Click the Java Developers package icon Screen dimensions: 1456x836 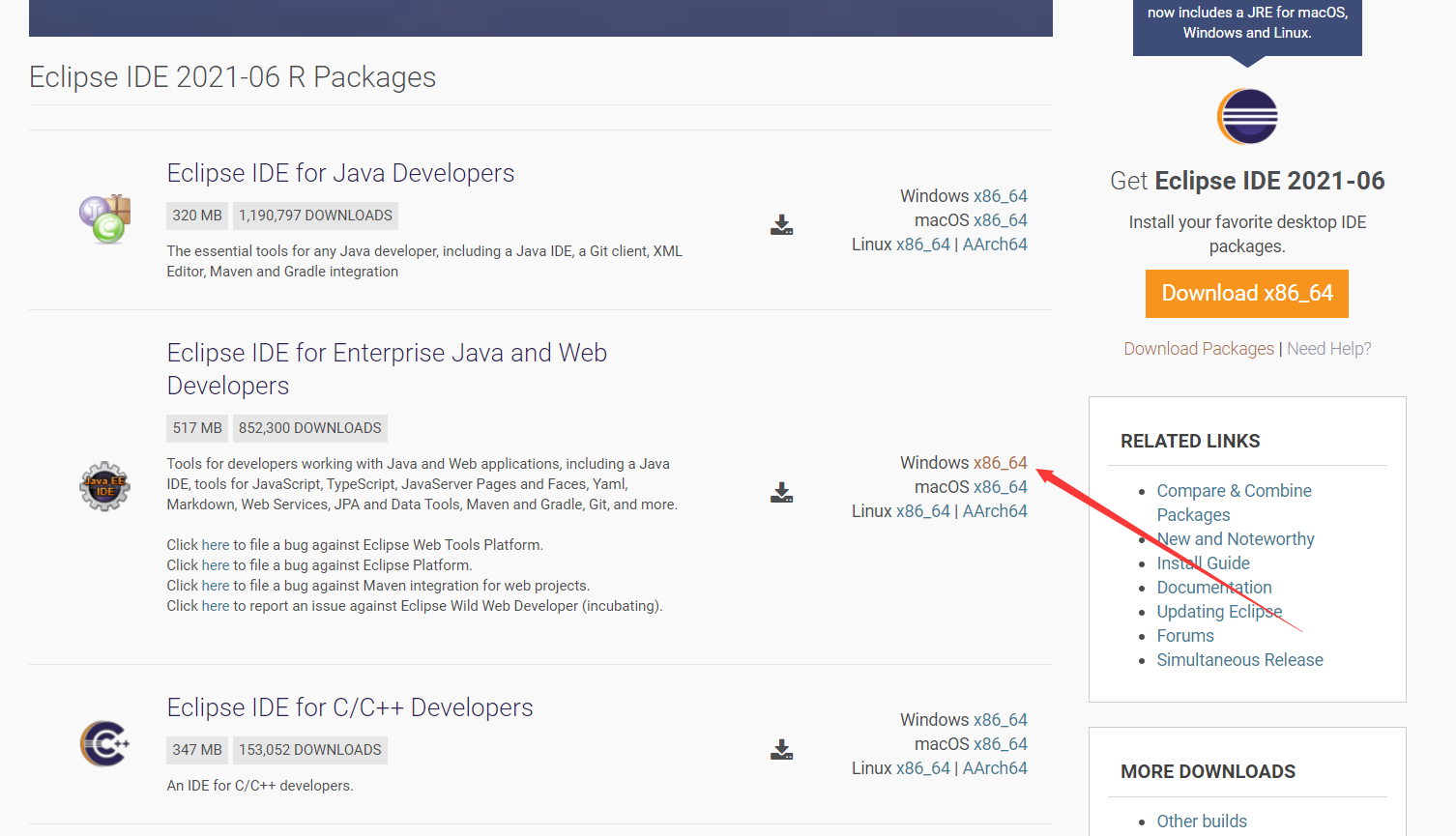point(104,218)
